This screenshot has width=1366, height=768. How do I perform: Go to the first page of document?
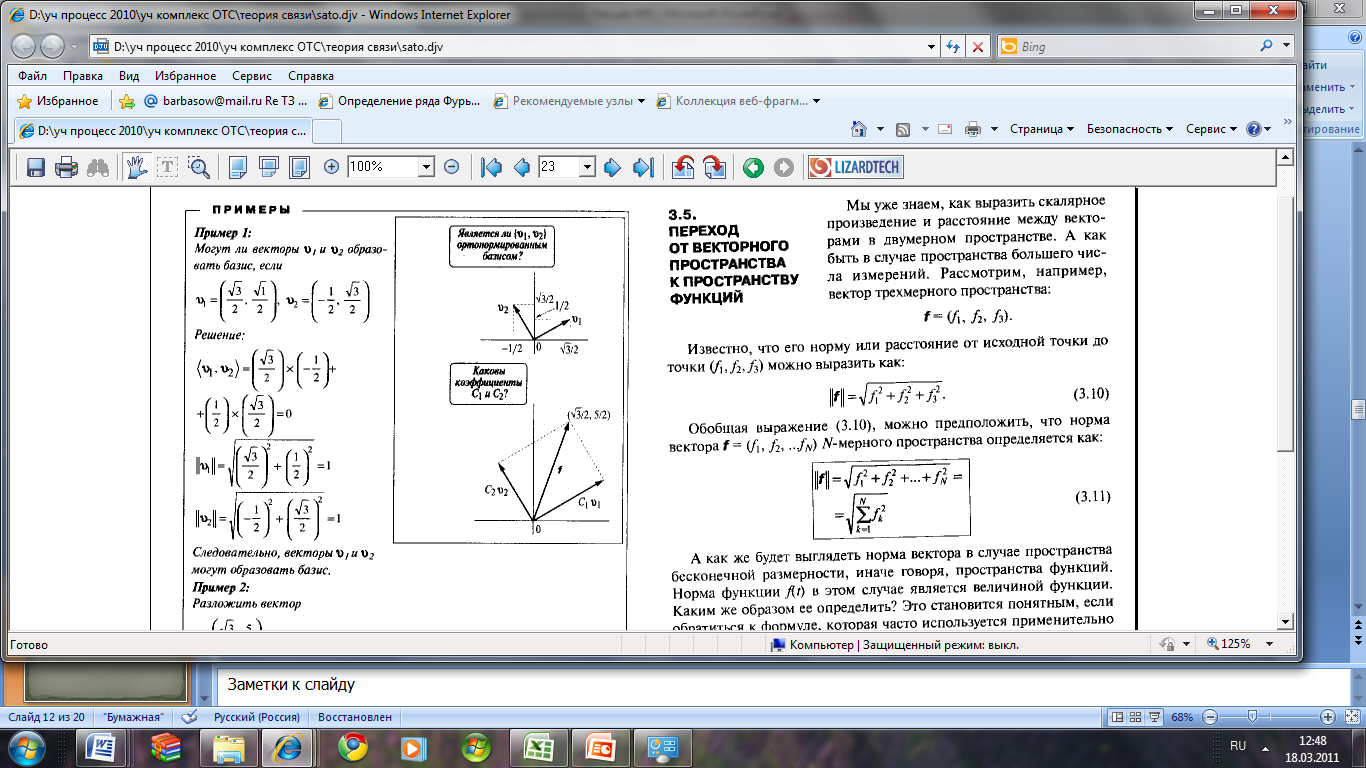[491, 167]
